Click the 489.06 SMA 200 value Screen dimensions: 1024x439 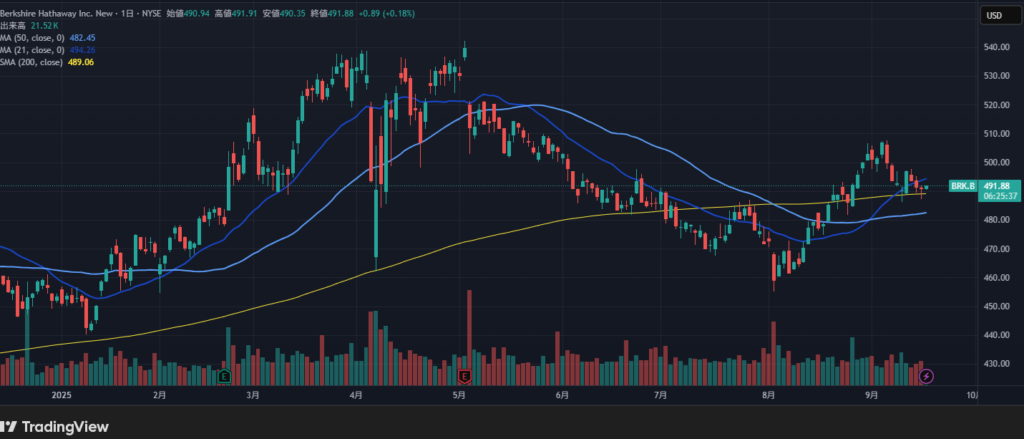pyautogui.click(x=81, y=62)
